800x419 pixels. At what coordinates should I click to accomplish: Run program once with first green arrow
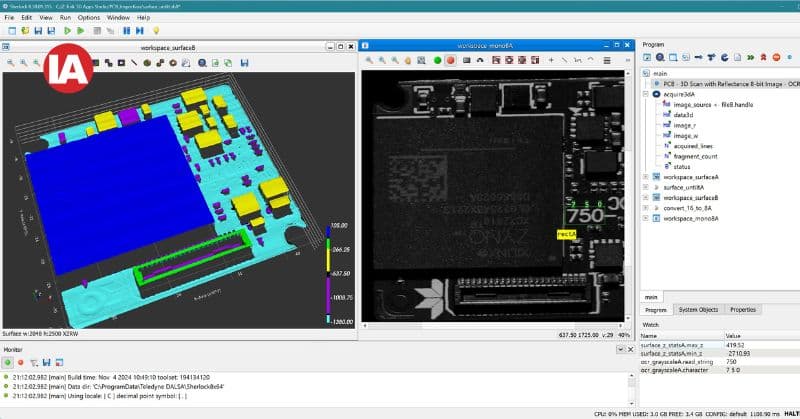pos(67,31)
